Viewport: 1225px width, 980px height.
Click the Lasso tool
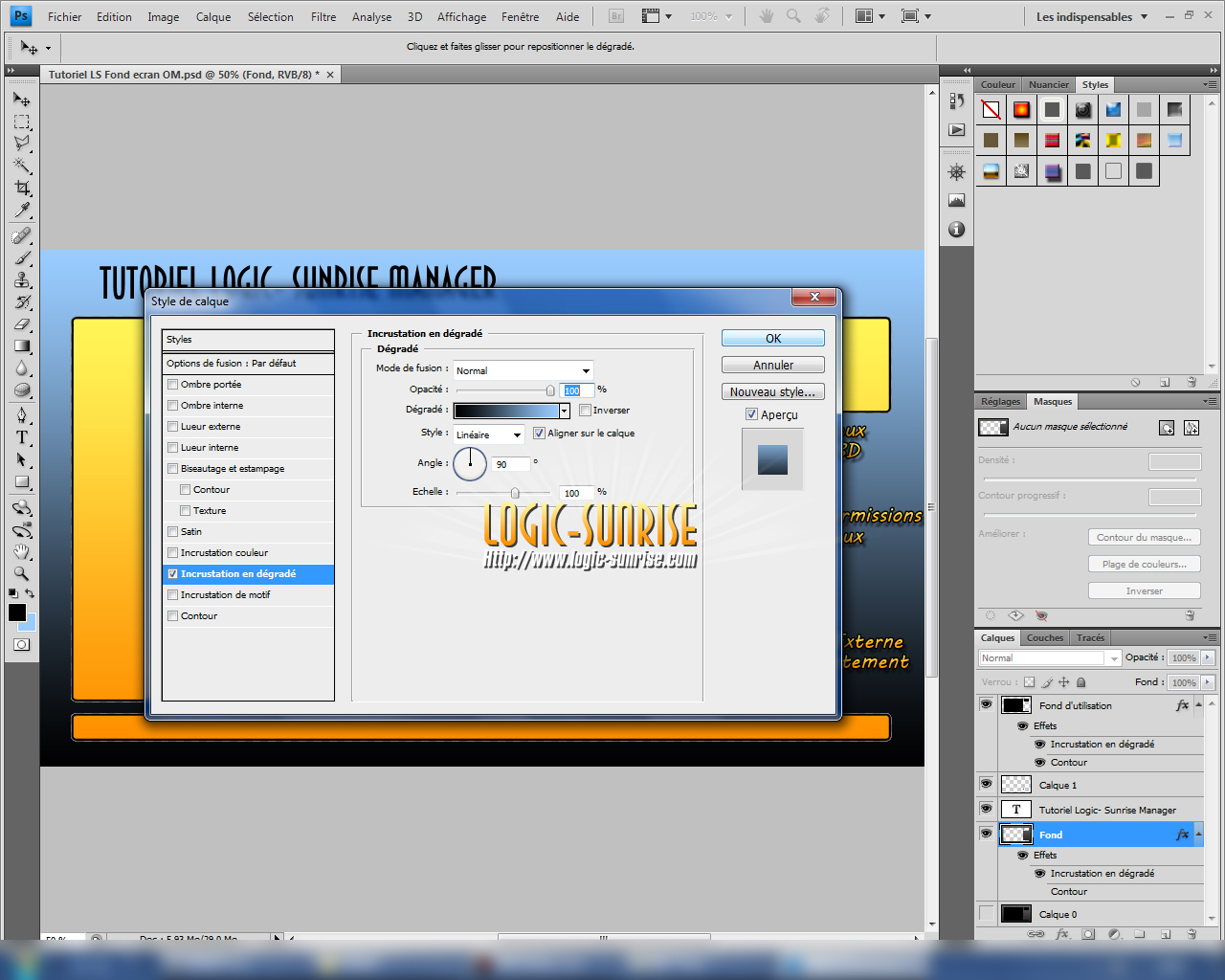(x=22, y=144)
